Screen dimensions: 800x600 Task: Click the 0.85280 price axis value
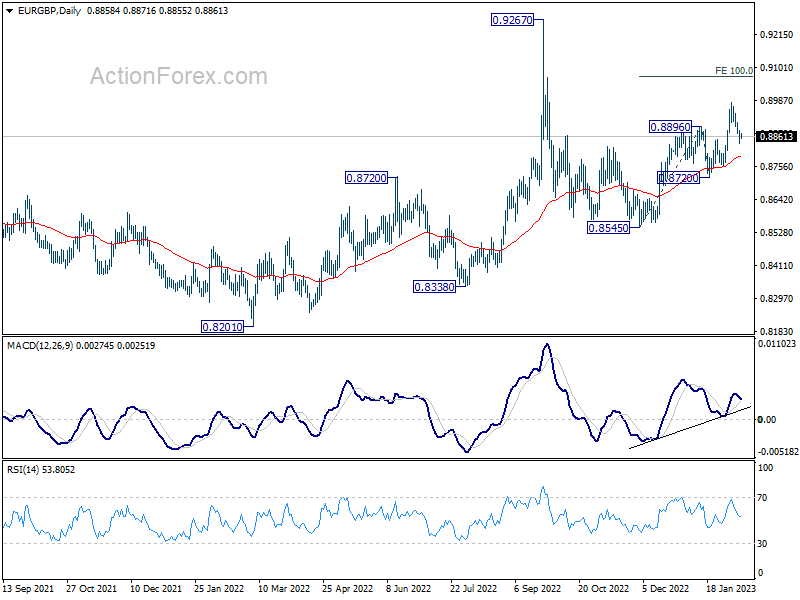pyautogui.click(x=777, y=232)
